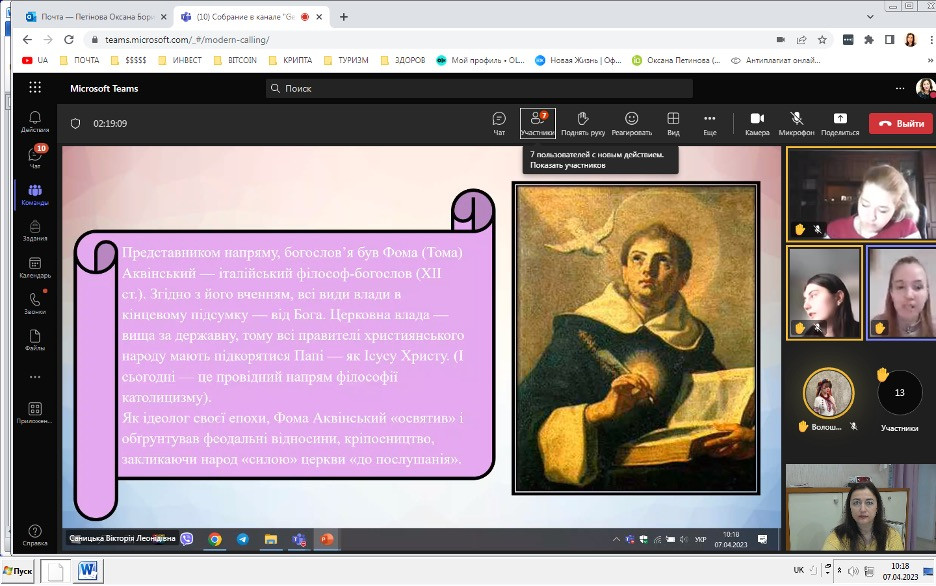This screenshot has height=586, width=936.
Task: Toggle the Камера on or off
Action: click(757, 122)
